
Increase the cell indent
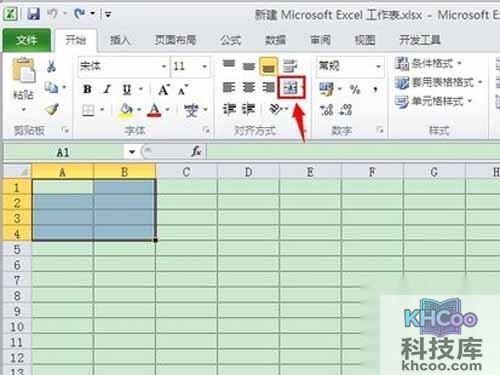[x=249, y=109]
